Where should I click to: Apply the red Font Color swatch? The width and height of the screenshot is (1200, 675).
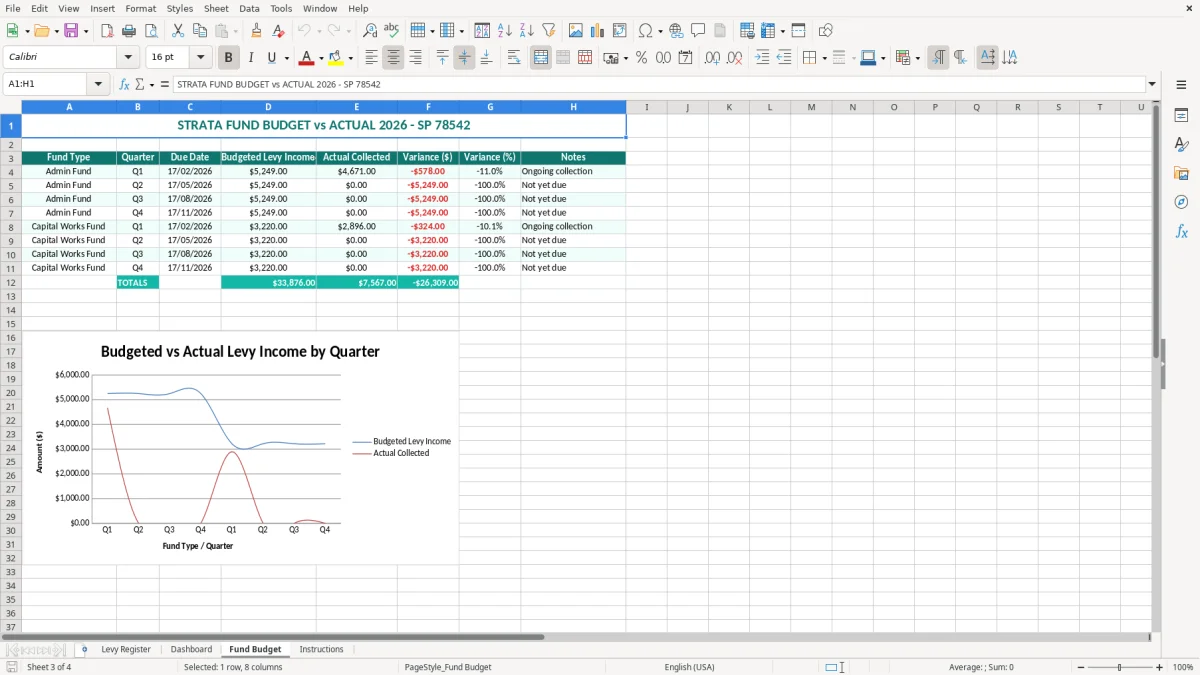(x=307, y=58)
